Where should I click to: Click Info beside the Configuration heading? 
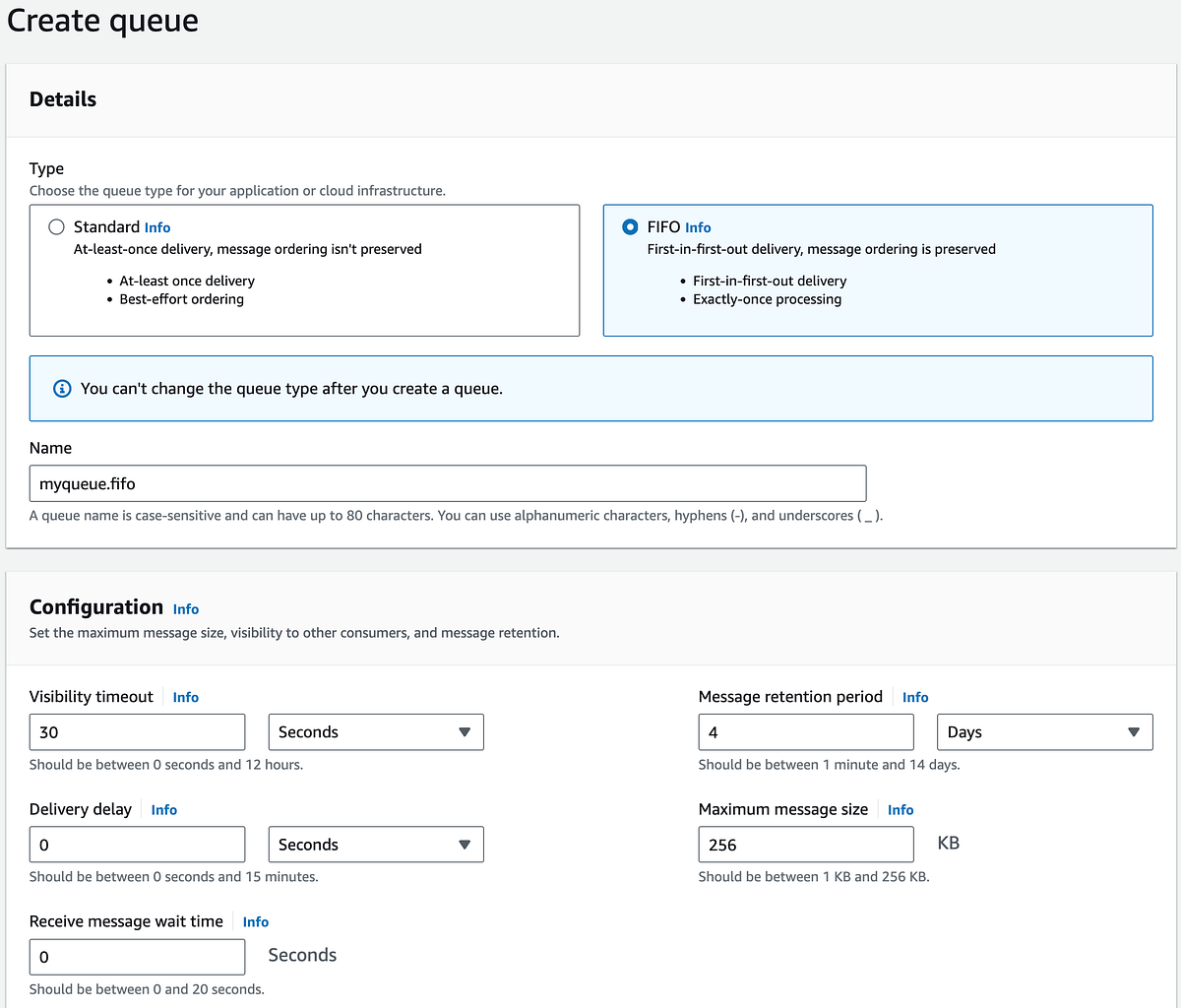[186, 608]
